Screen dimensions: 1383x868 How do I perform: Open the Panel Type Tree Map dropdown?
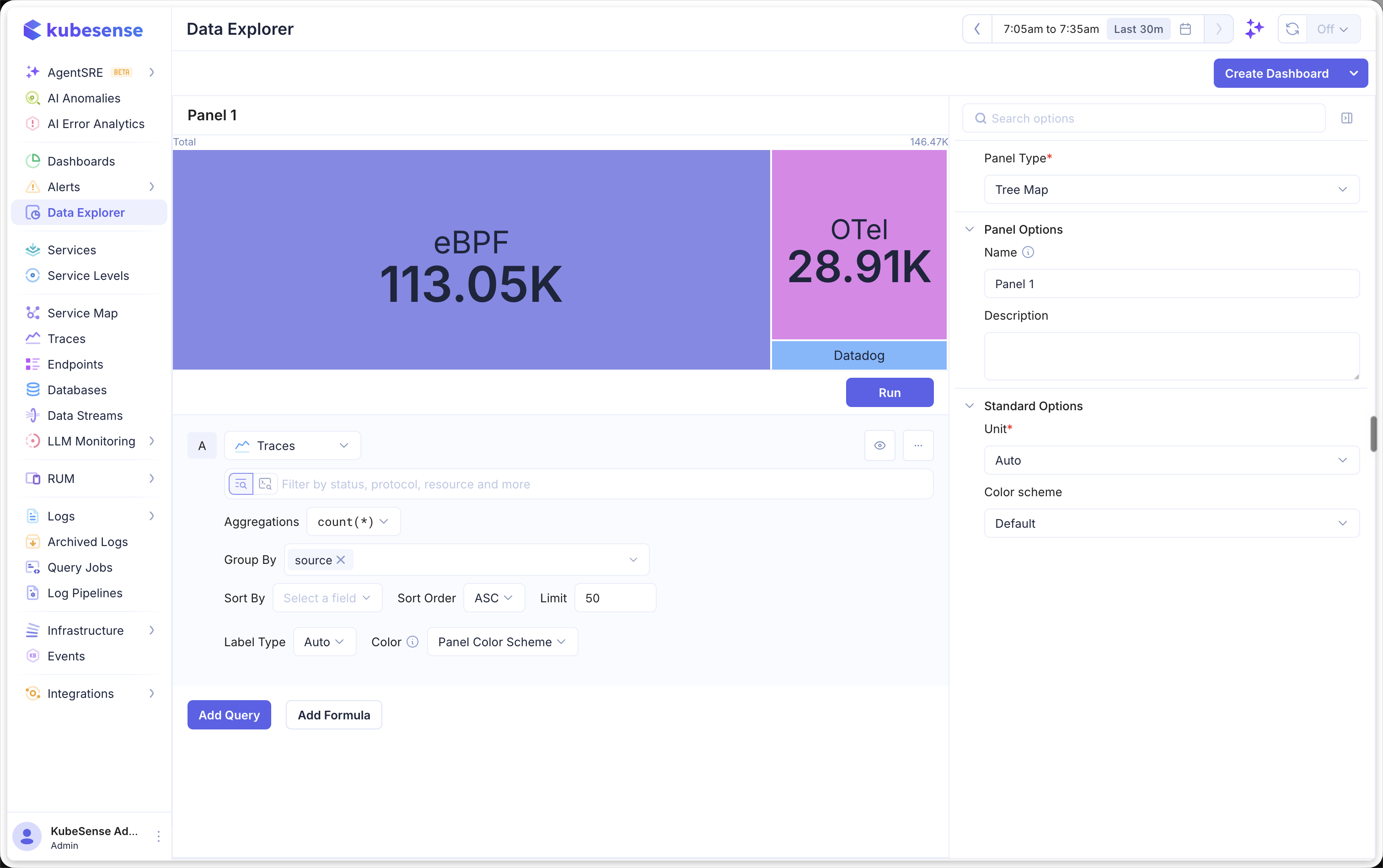1171,189
